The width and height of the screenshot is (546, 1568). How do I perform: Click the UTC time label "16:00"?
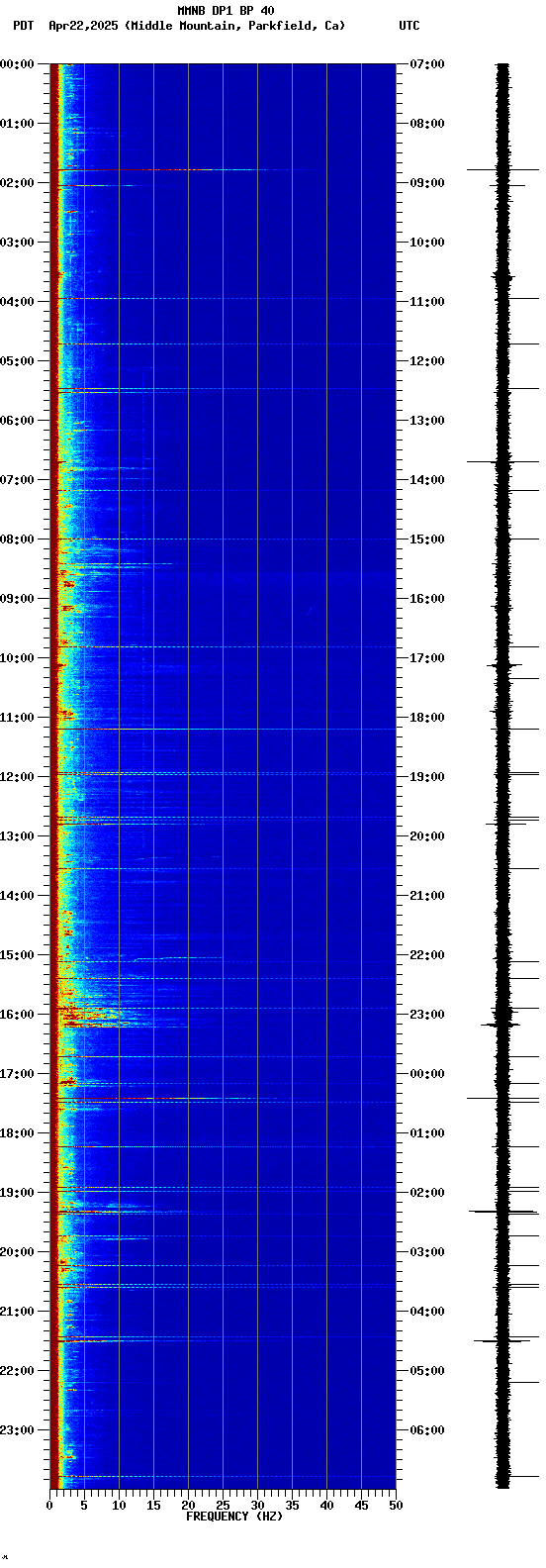(x=427, y=599)
